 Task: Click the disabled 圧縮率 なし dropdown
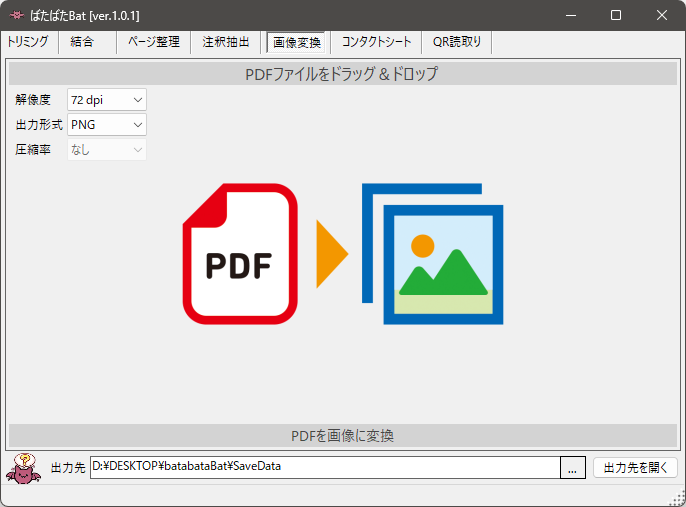point(107,150)
